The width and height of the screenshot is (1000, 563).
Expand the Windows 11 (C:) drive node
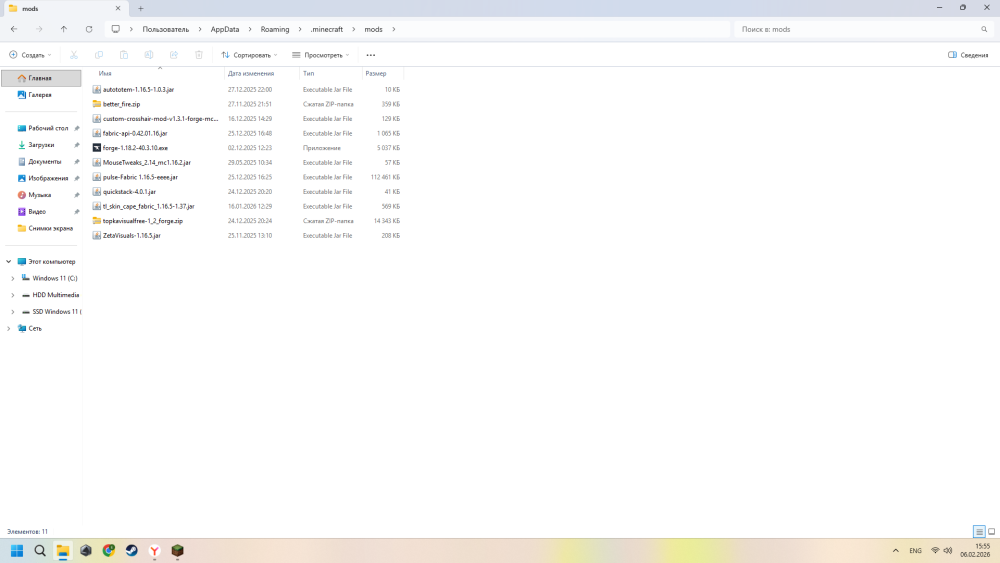click(13, 278)
